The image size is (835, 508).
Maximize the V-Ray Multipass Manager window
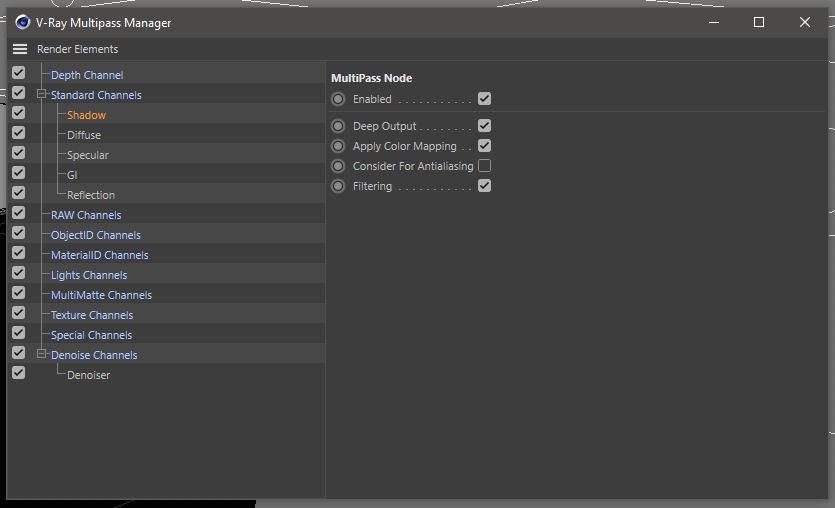[x=759, y=22]
